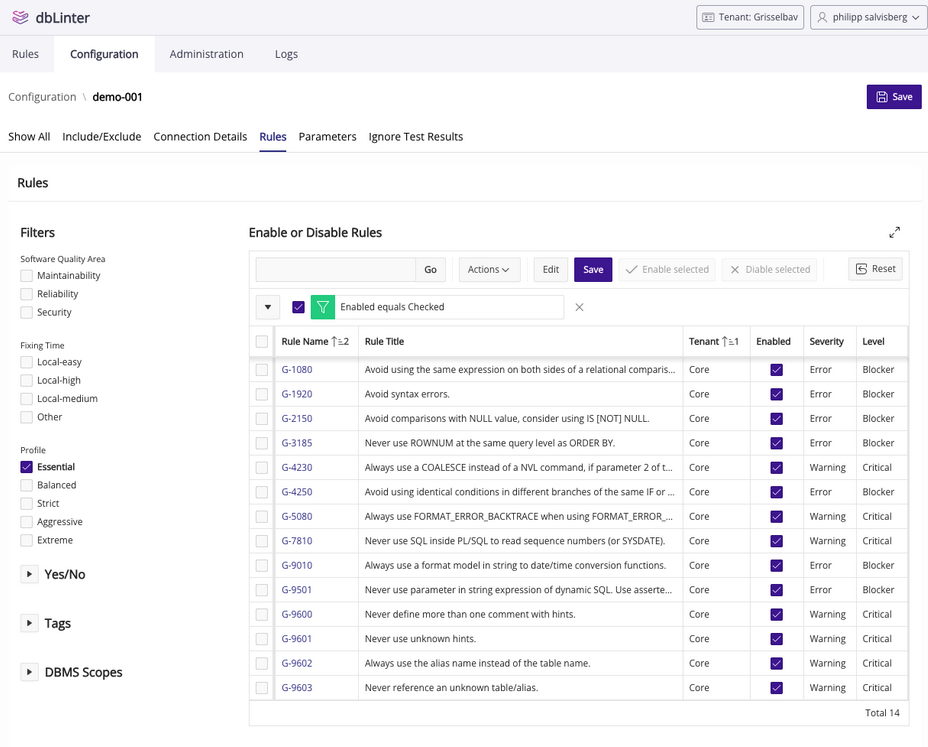
Task: Click the green filter funnel icon
Action: point(322,307)
